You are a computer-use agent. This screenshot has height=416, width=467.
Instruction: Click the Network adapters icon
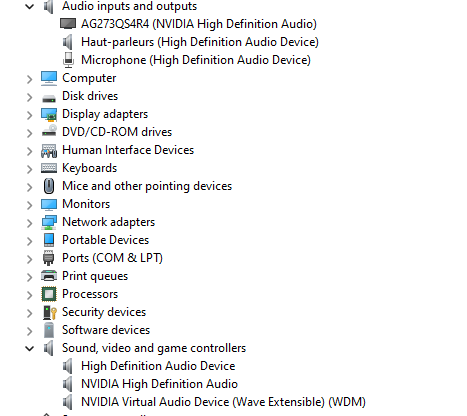pos(49,222)
